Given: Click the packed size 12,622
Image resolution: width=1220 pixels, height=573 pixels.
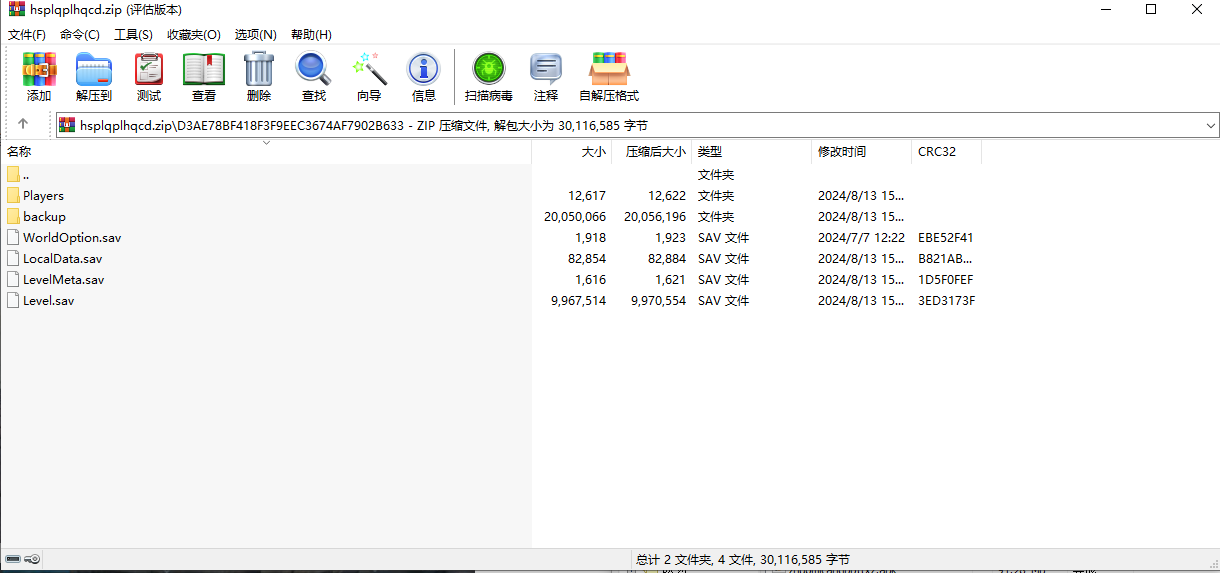Looking at the screenshot, I should 667,195.
